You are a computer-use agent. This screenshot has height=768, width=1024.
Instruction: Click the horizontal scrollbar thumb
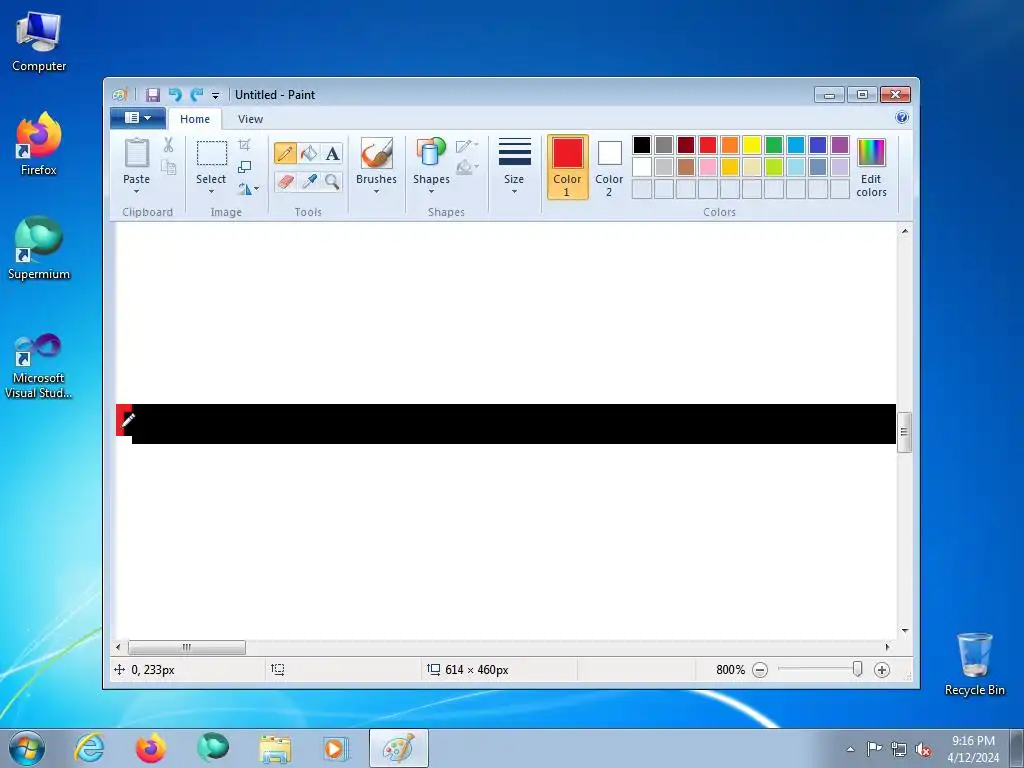[x=187, y=647]
